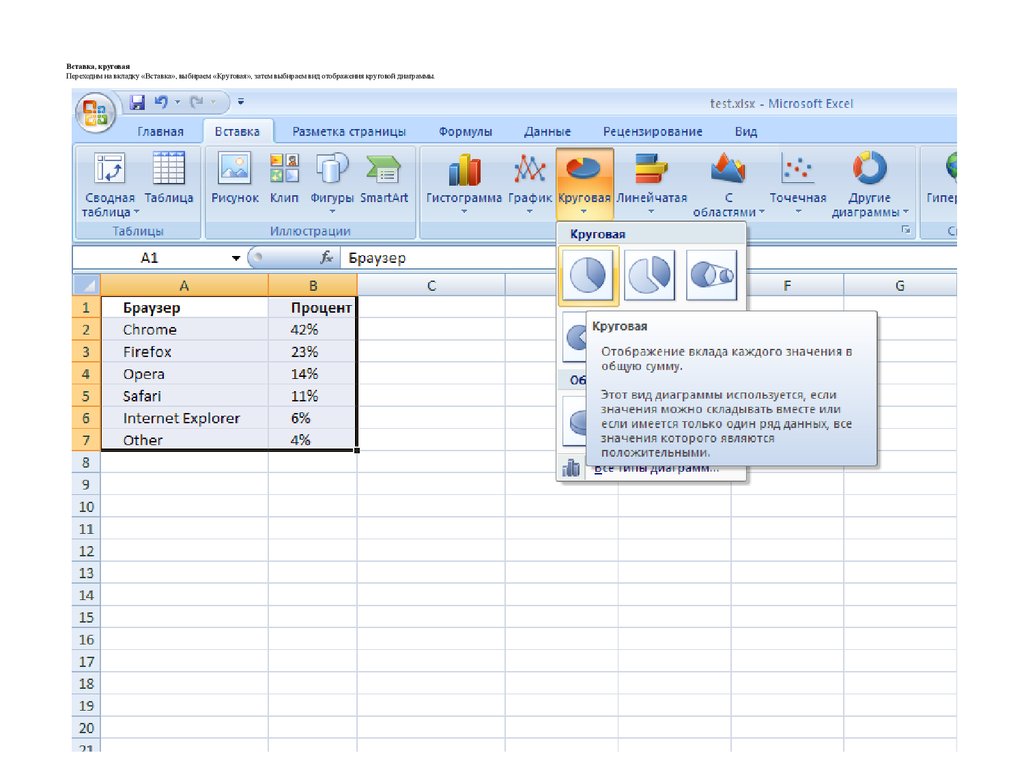Select the cell containing 42%
Screen dimensions: 1024x768
click(313, 330)
